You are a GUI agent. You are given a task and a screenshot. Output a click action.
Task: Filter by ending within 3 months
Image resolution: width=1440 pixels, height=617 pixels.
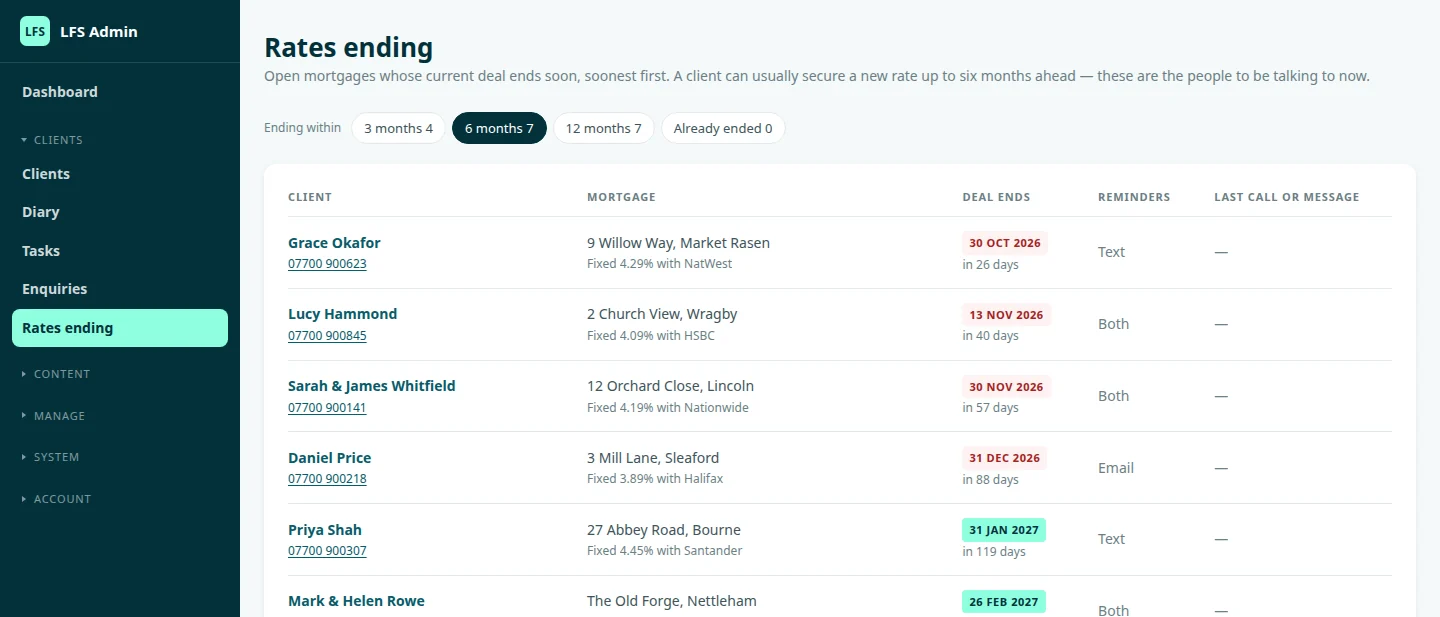pyautogui.click(x=398, y=128)
